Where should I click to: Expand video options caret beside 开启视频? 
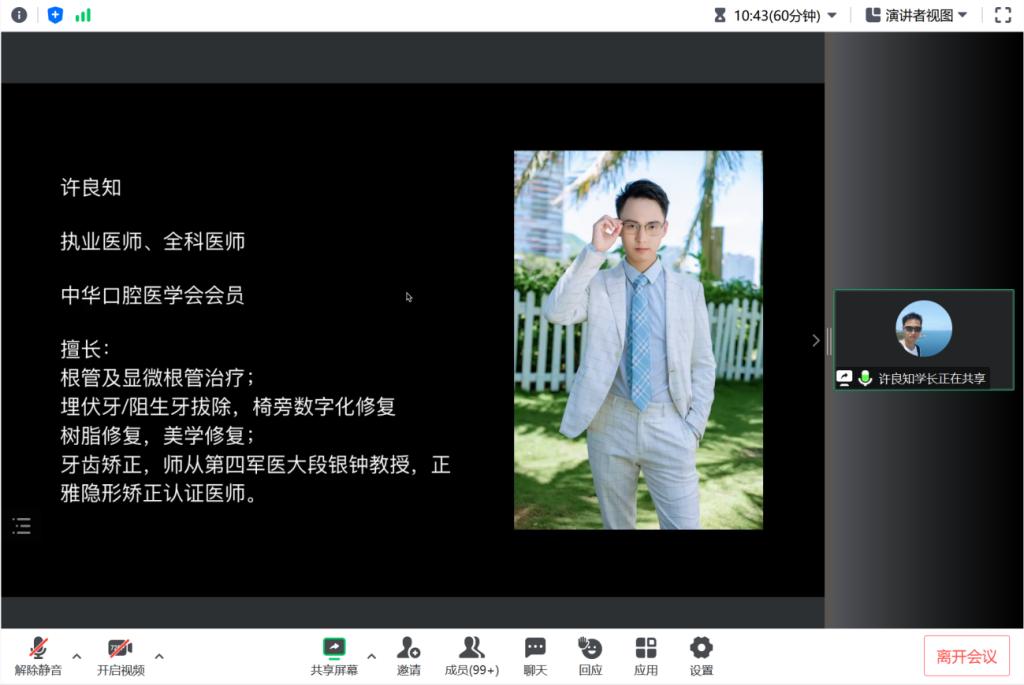click(x=159, y=656)
